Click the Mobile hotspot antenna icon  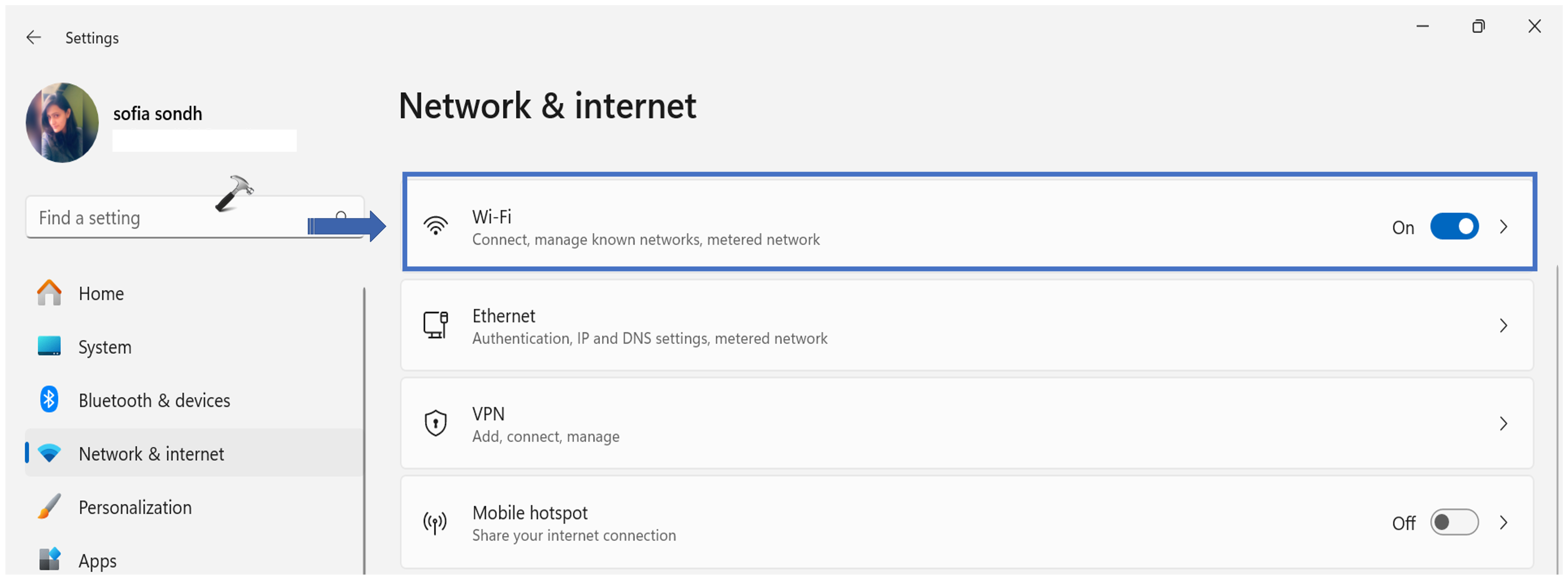click(x=435, y=522)
